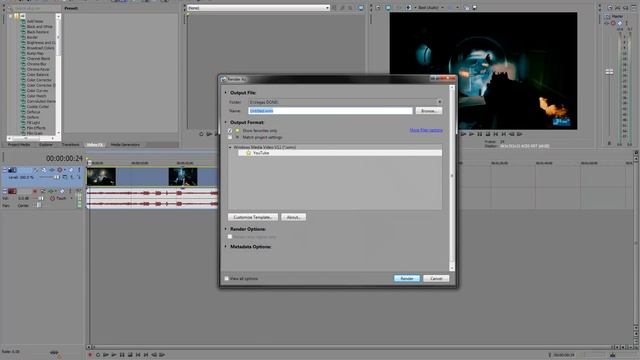Arm the audio track for record
Screen dimensions: 640x360
click(35, 191)
